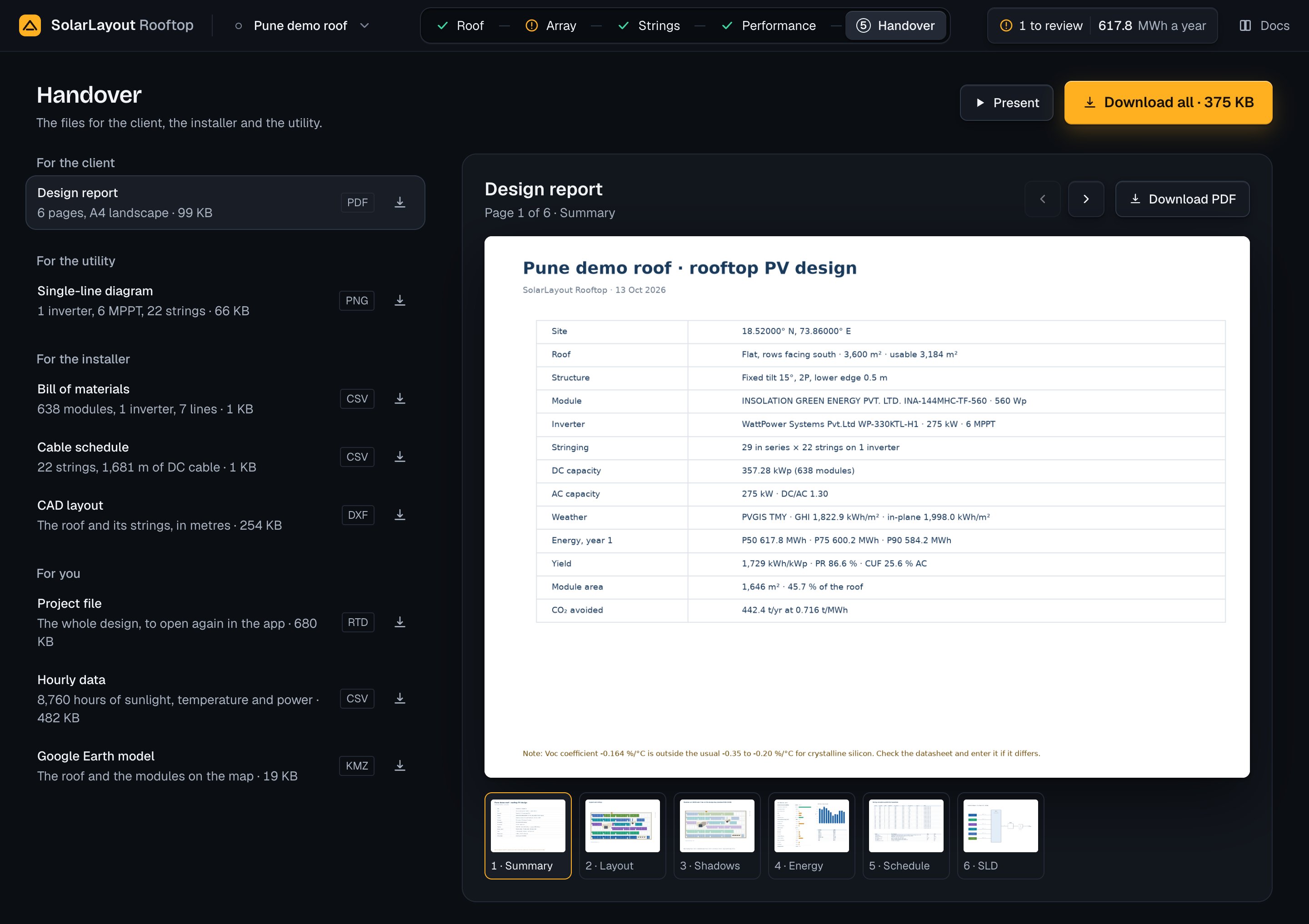This screenshot has height=924, width=1309.
Task: Click the SolarLayout logo icon
Action: click(x=30, y=25)
